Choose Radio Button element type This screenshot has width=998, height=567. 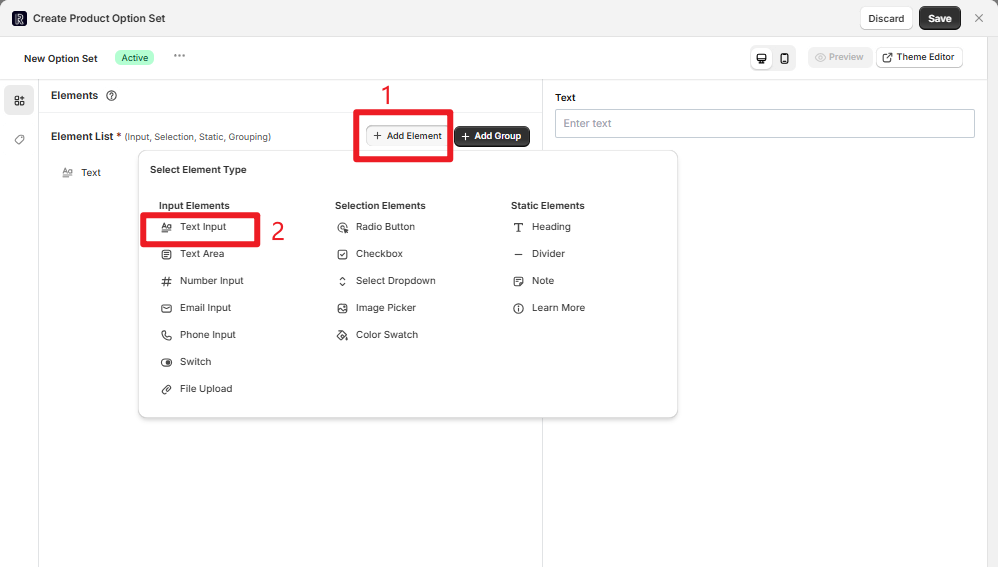coord(385,227)
